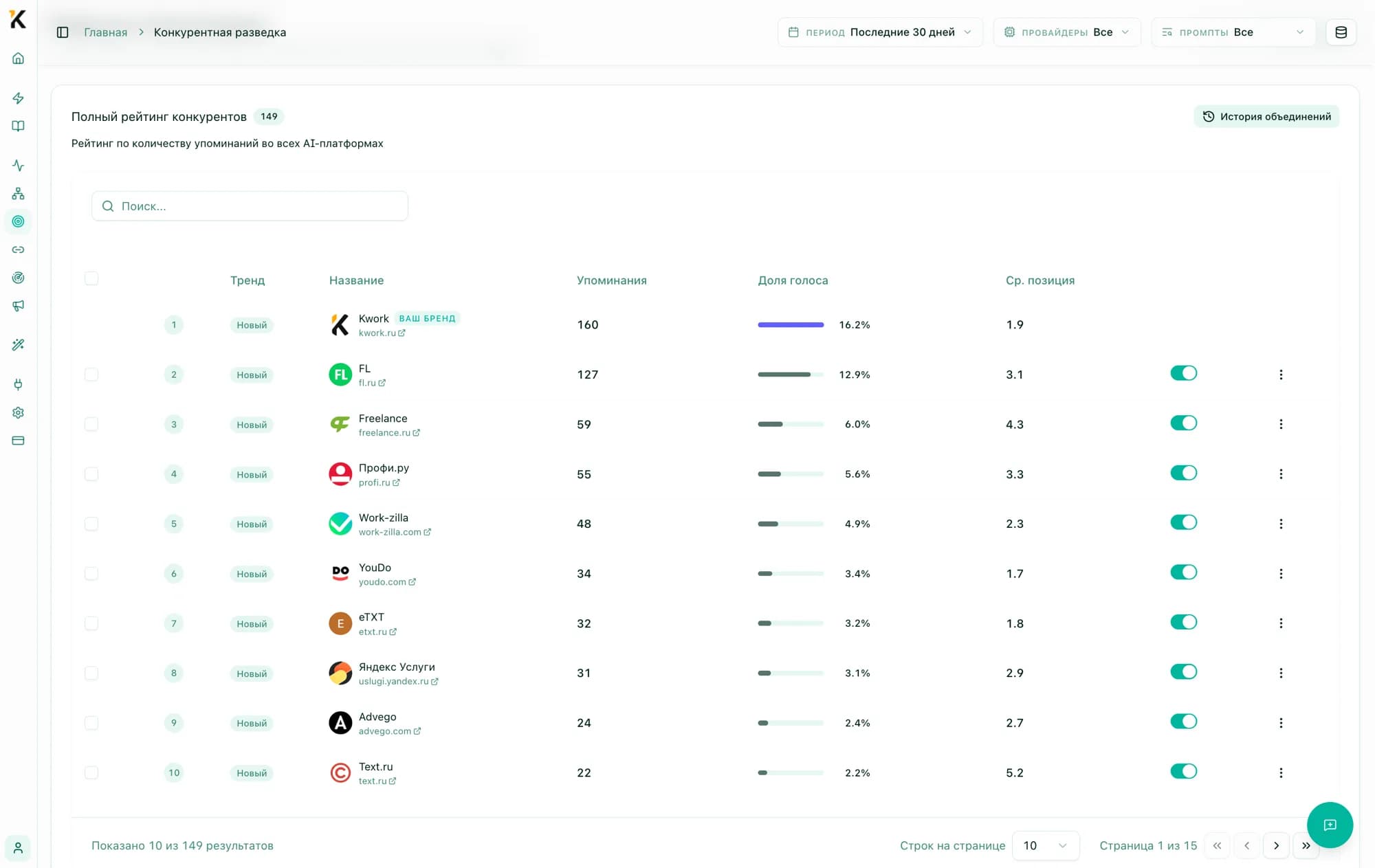This screenshot has height=868, width=1375.
Task: Open the magic wand sidebar icon
Action: click(x=19, y=345)
